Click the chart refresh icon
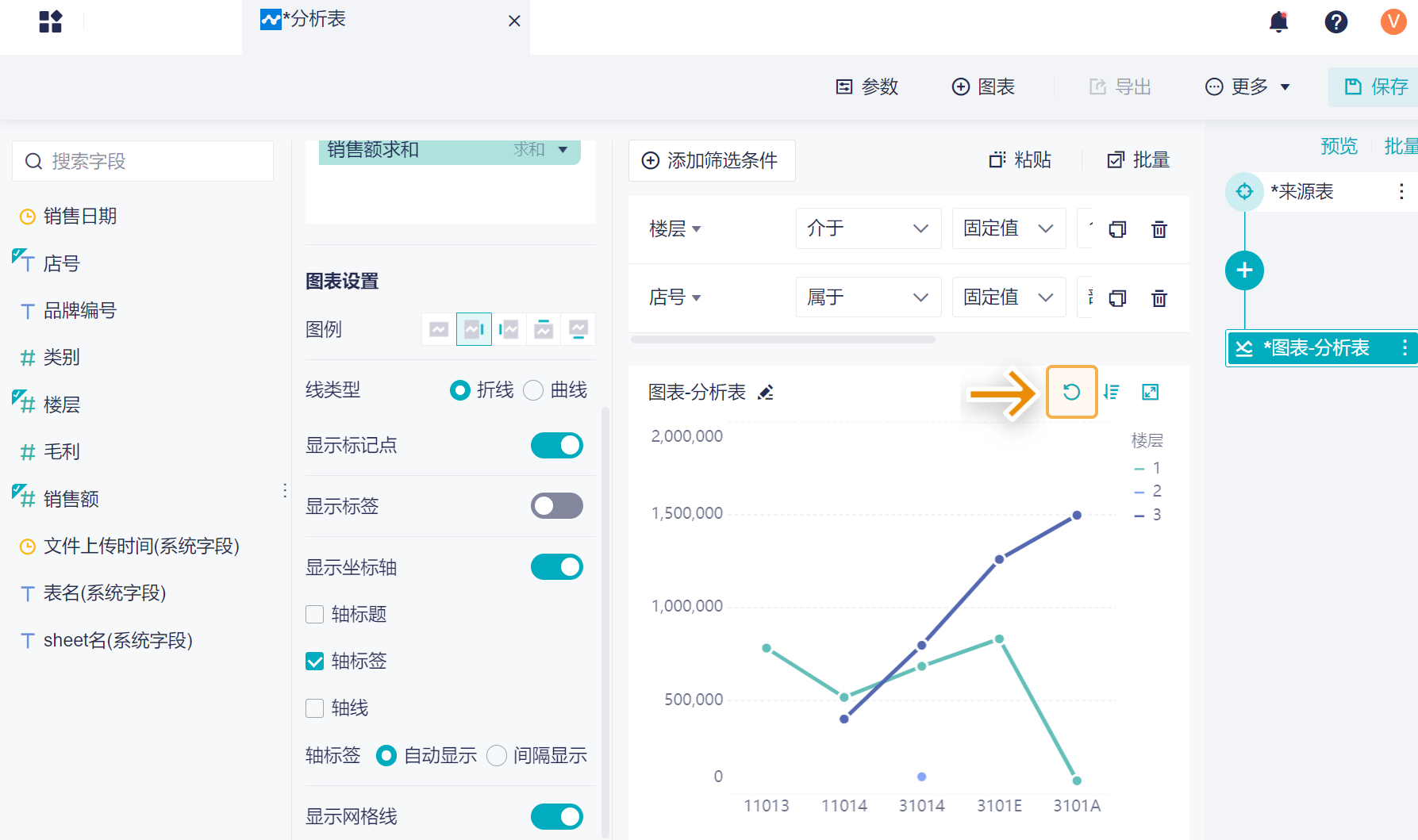This screenshot has width=1418, height=840. pyautogui.click(x=1071, y=392)
